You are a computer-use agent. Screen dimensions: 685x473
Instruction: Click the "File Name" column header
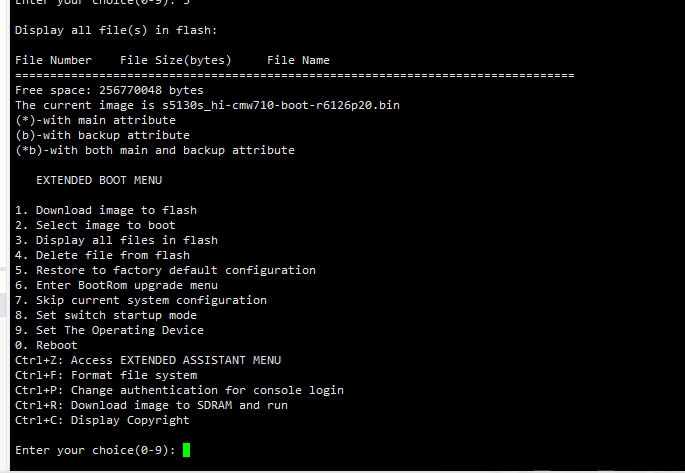(298, 60)
